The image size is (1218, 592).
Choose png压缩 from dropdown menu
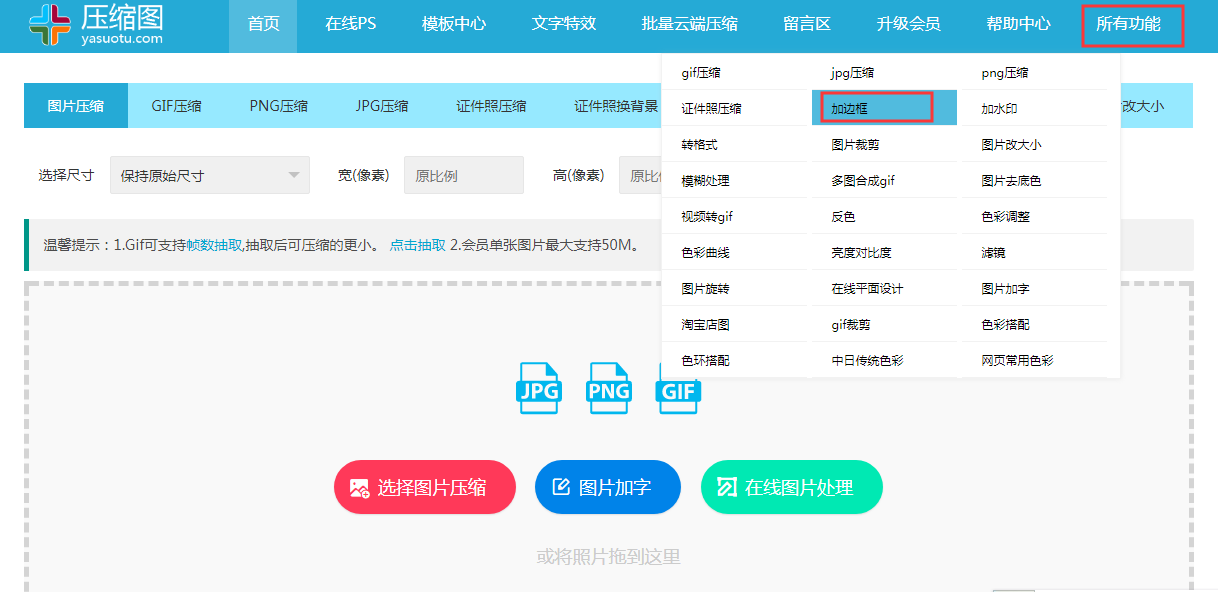(1005, 73)
